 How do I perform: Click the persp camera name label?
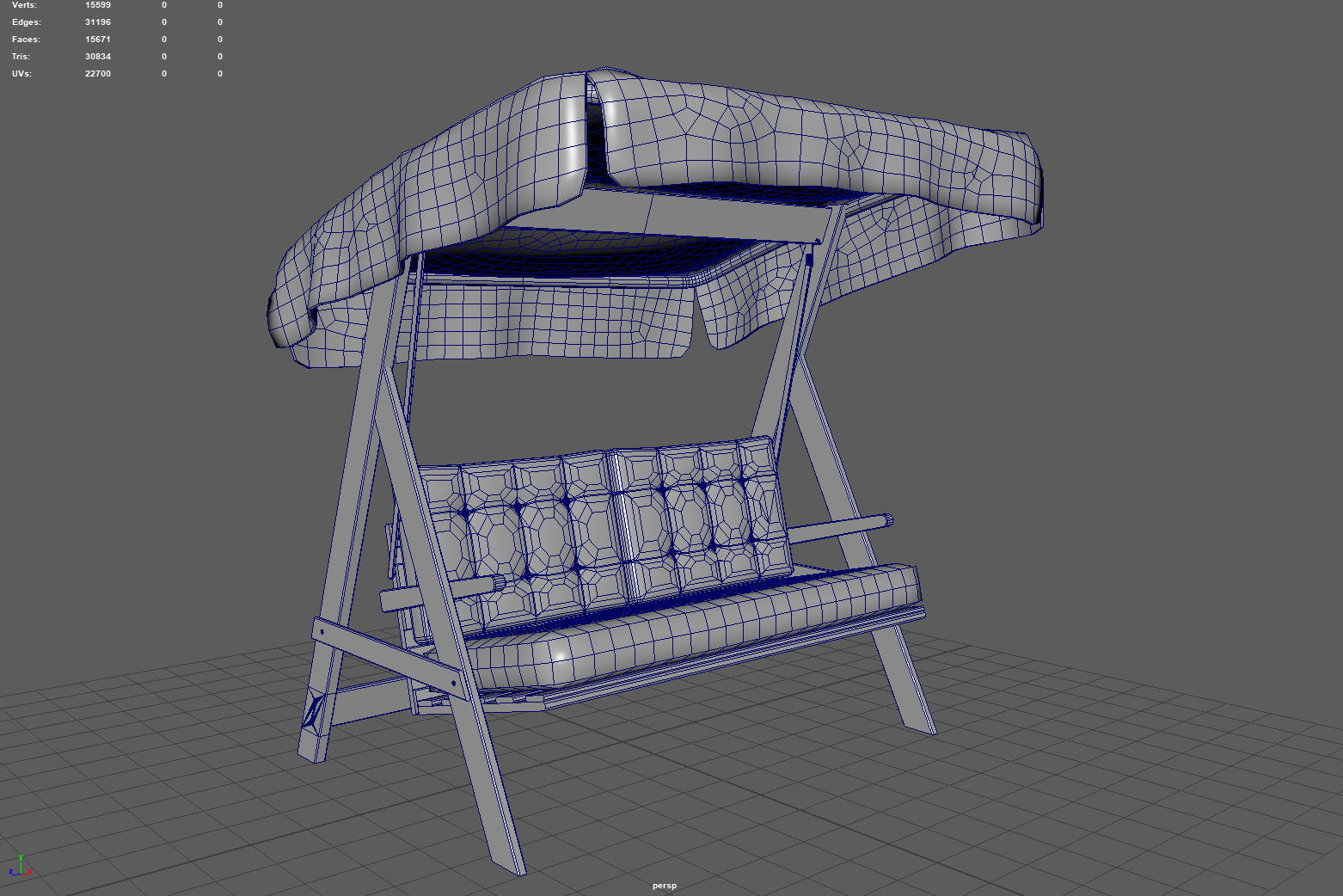click(x=665, y=886)
